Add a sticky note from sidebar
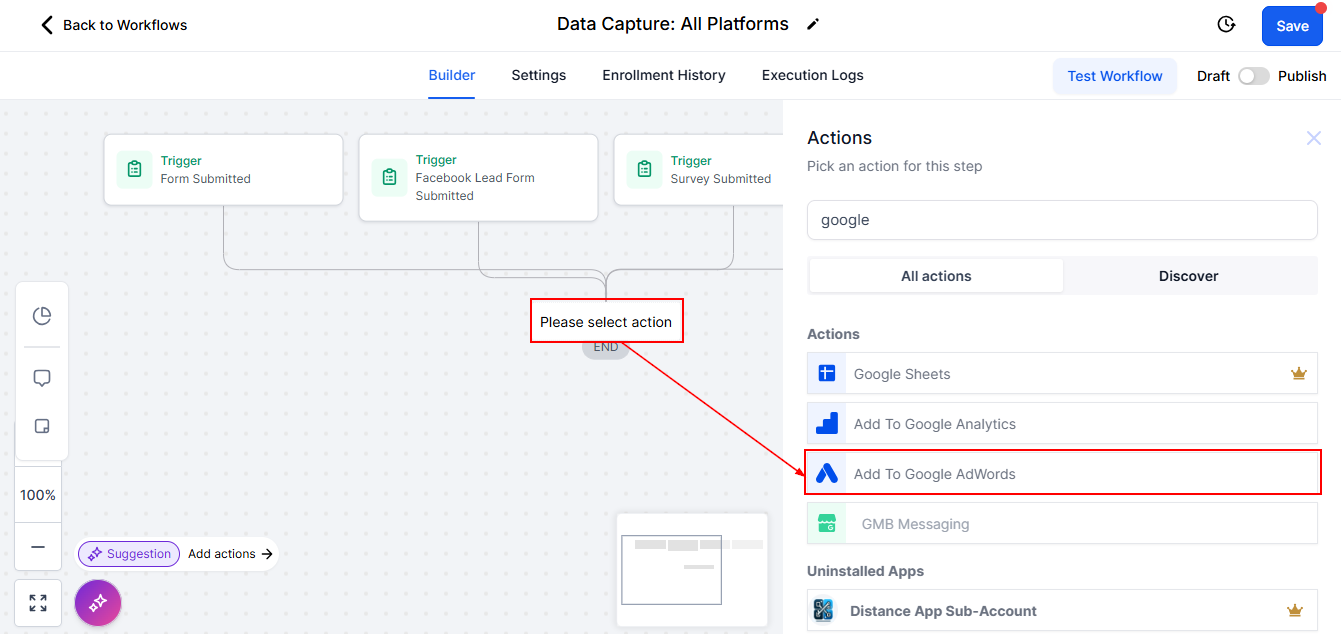The image size is (1341, 634). pos(42,426)
